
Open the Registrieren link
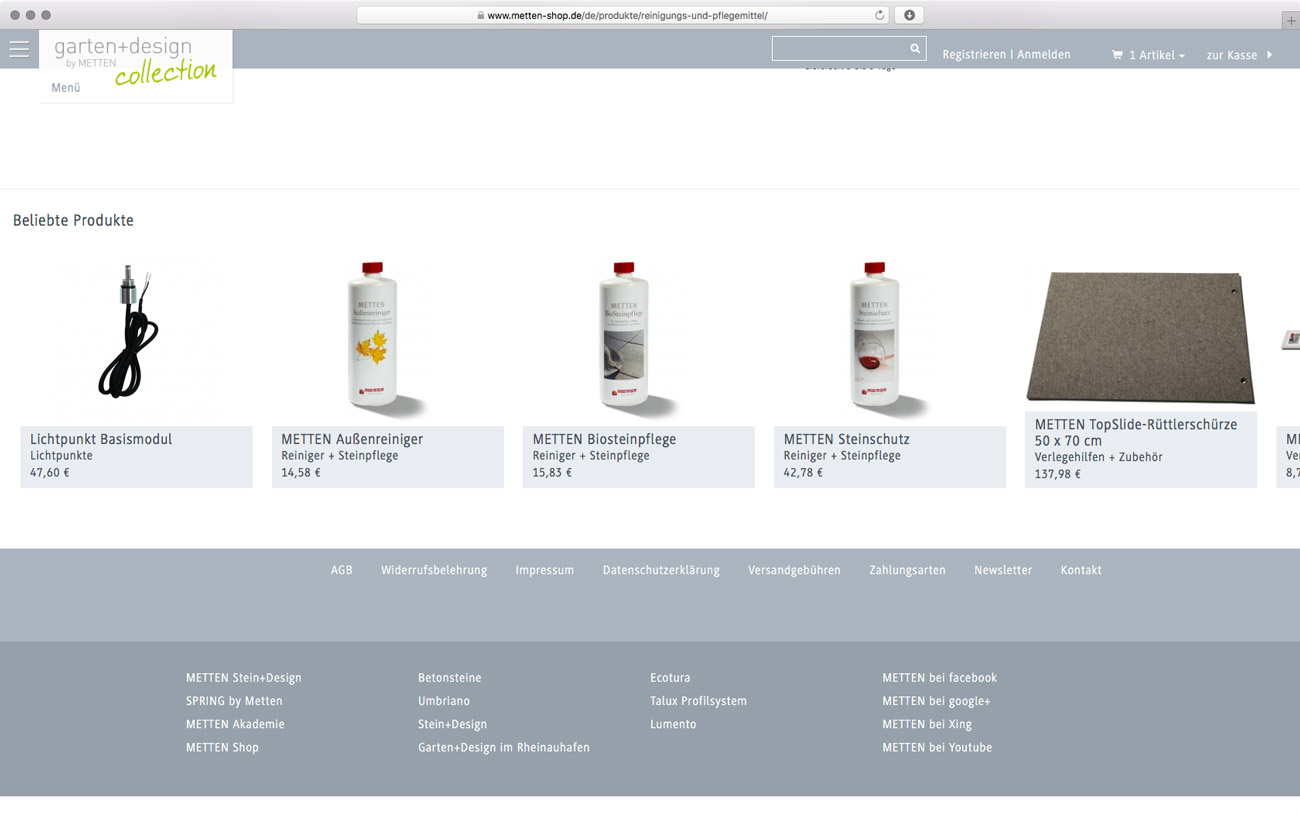tap(973, 55)
